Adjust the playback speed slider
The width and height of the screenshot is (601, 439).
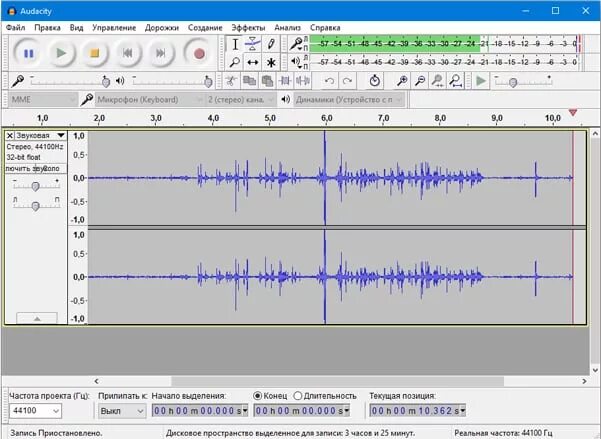[513, 82]
